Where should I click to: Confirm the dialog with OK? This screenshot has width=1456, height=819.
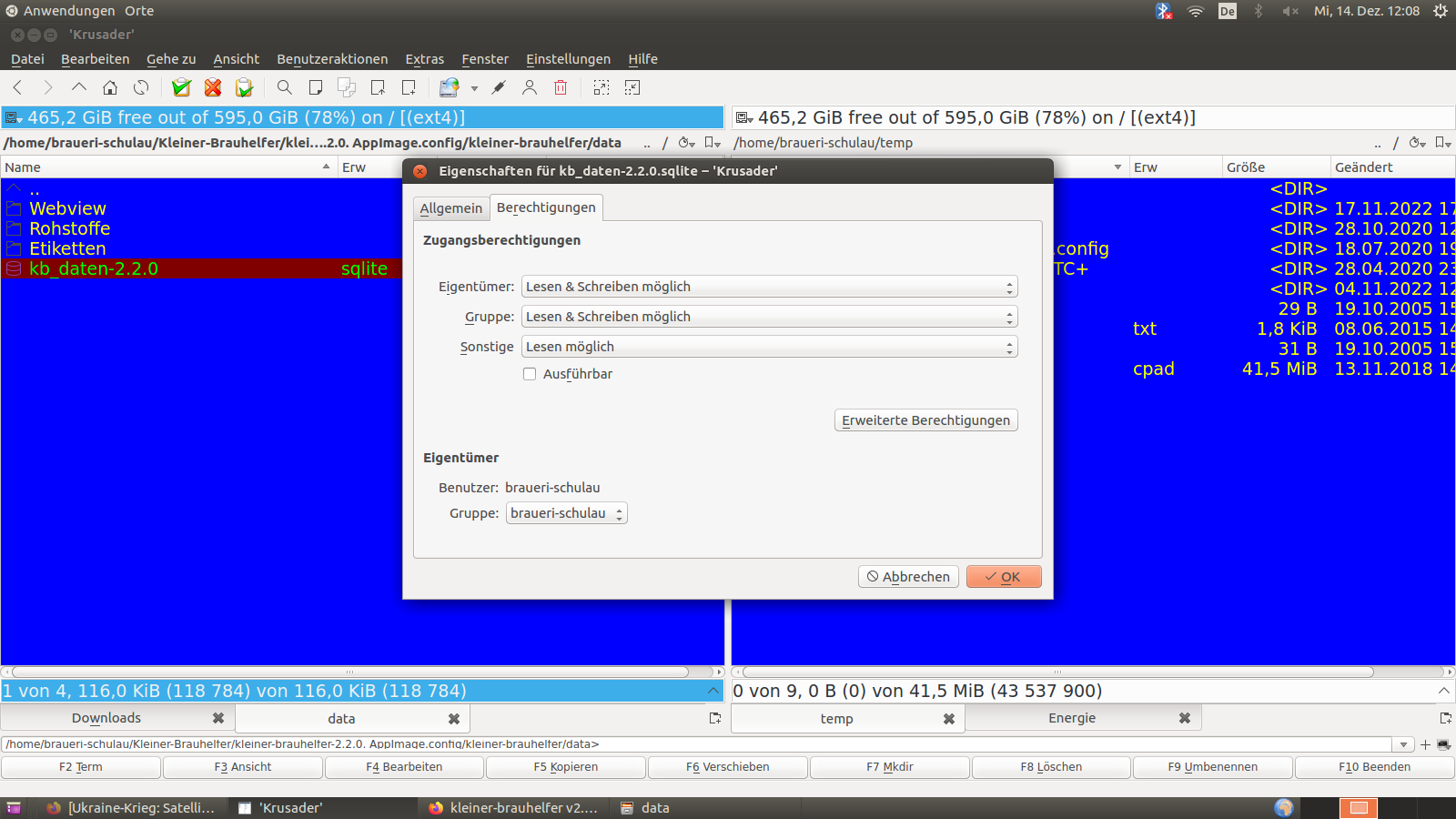(1003, 577)
